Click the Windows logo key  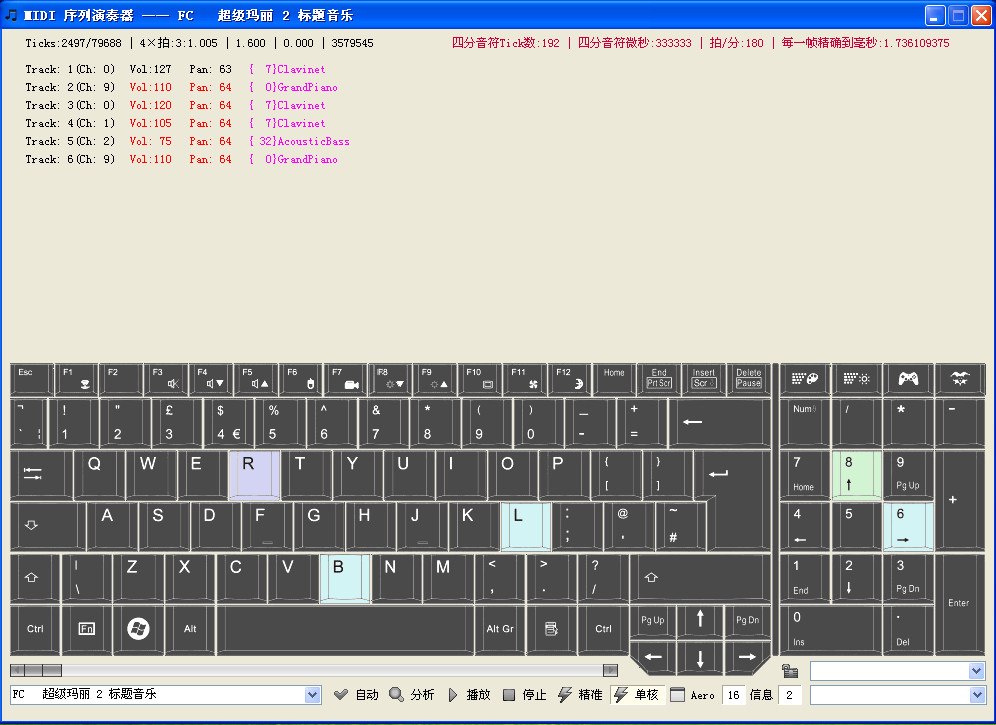138,629
